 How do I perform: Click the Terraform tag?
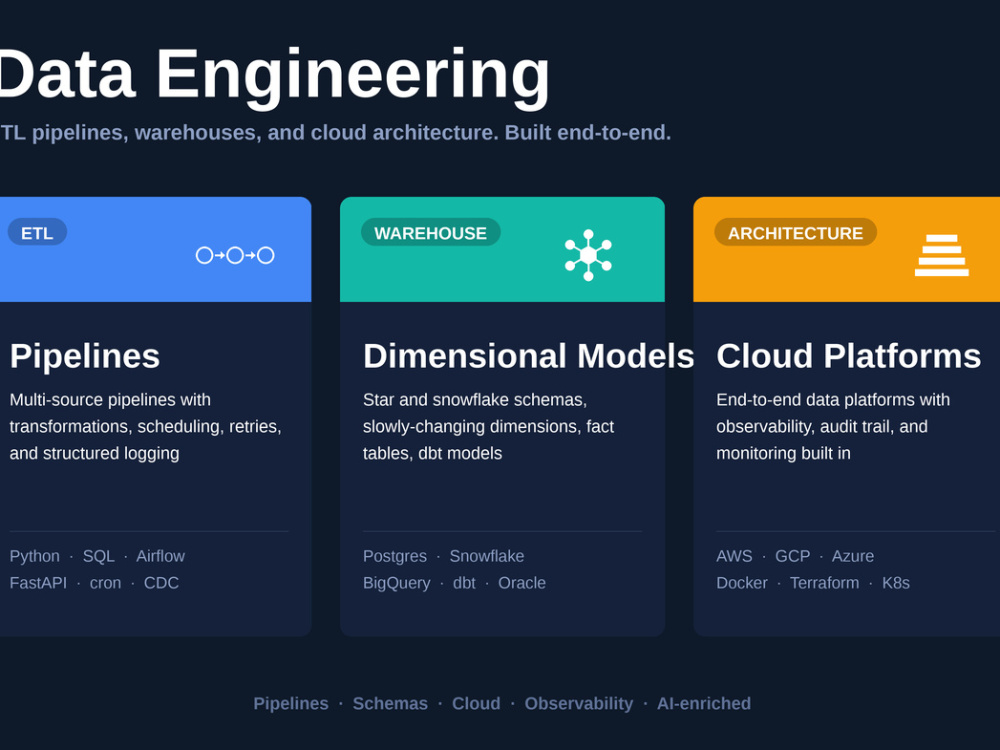[824, 583]
